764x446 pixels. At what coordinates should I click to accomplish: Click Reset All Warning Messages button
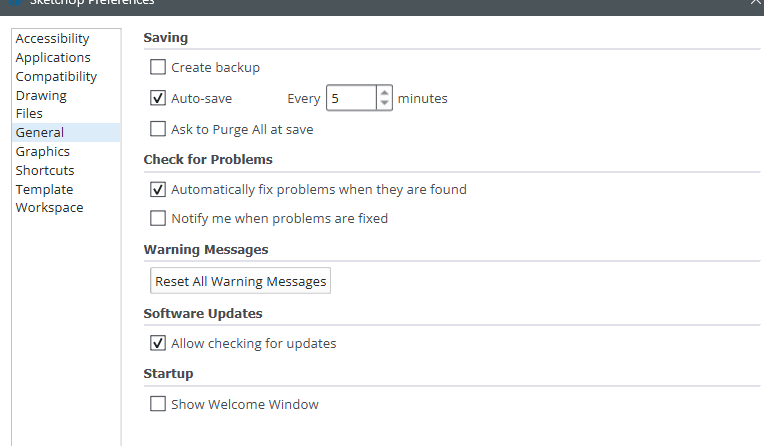point(240,281)
